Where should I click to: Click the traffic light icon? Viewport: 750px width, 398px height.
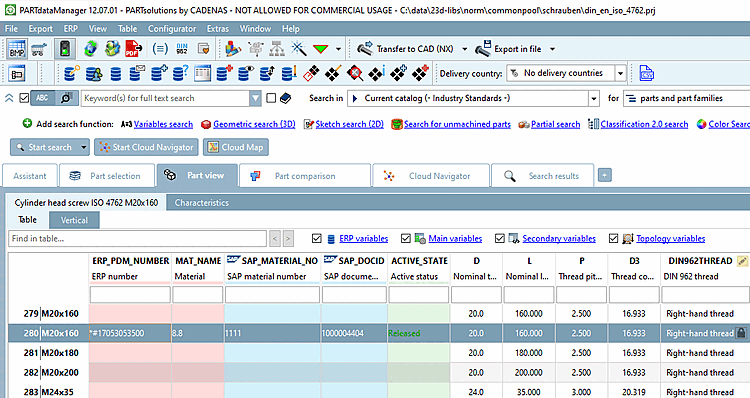65,49
